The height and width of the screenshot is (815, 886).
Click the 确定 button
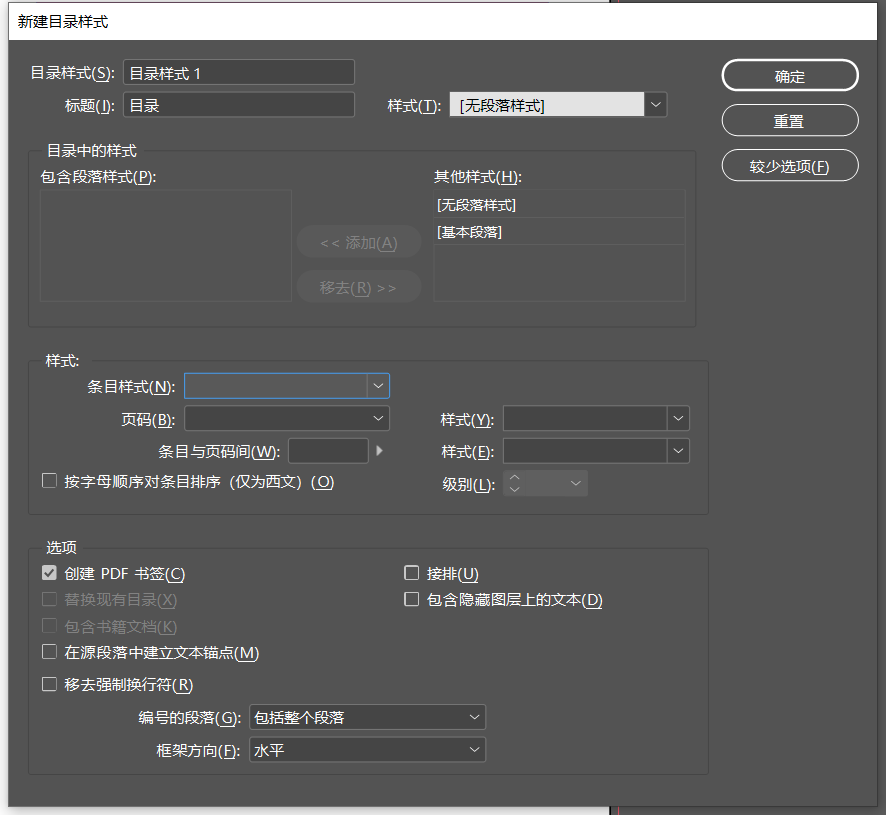tap(789, 76)
